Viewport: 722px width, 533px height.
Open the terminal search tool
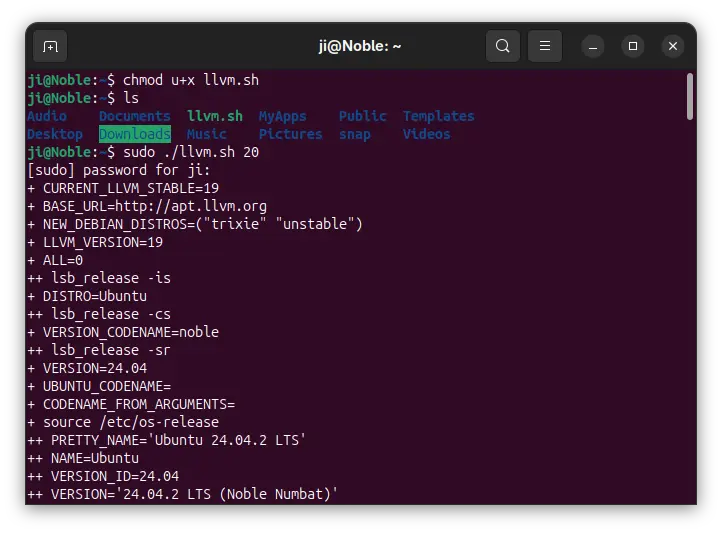(502, 46)
